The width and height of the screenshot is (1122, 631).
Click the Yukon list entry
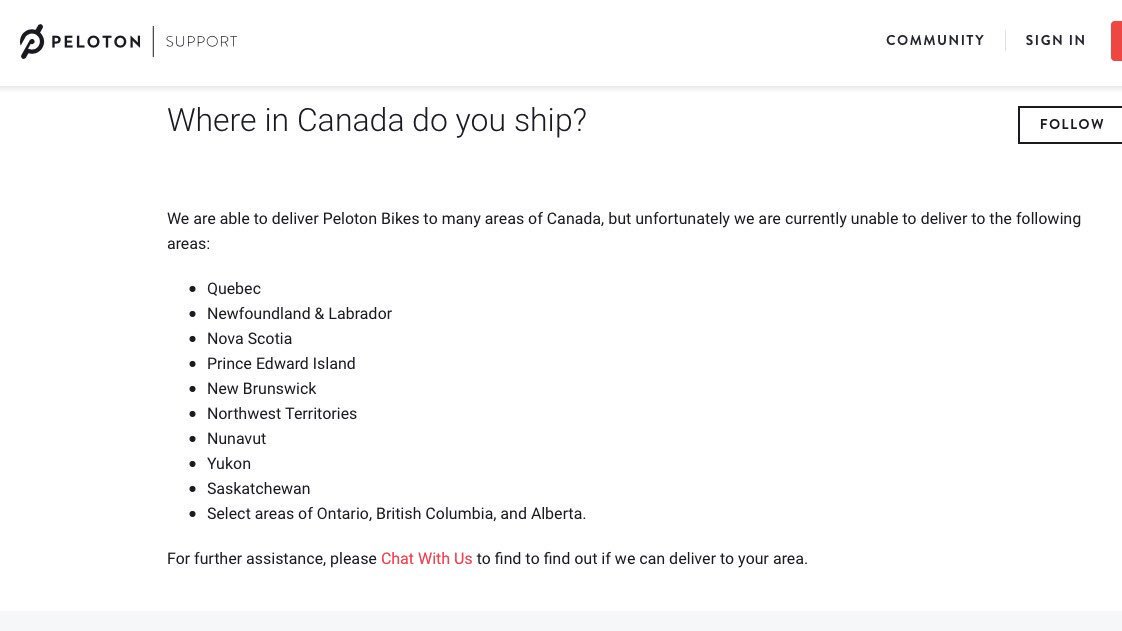229,464
